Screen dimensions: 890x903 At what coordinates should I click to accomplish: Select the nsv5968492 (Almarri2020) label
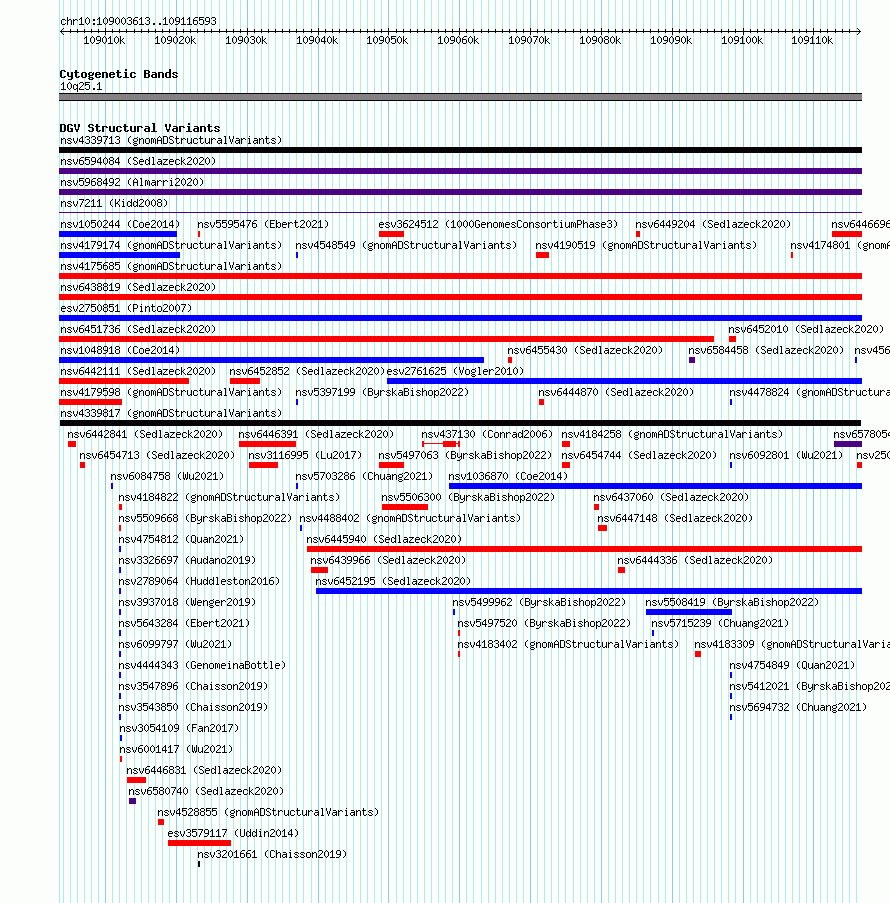click(x=132, y=183)
